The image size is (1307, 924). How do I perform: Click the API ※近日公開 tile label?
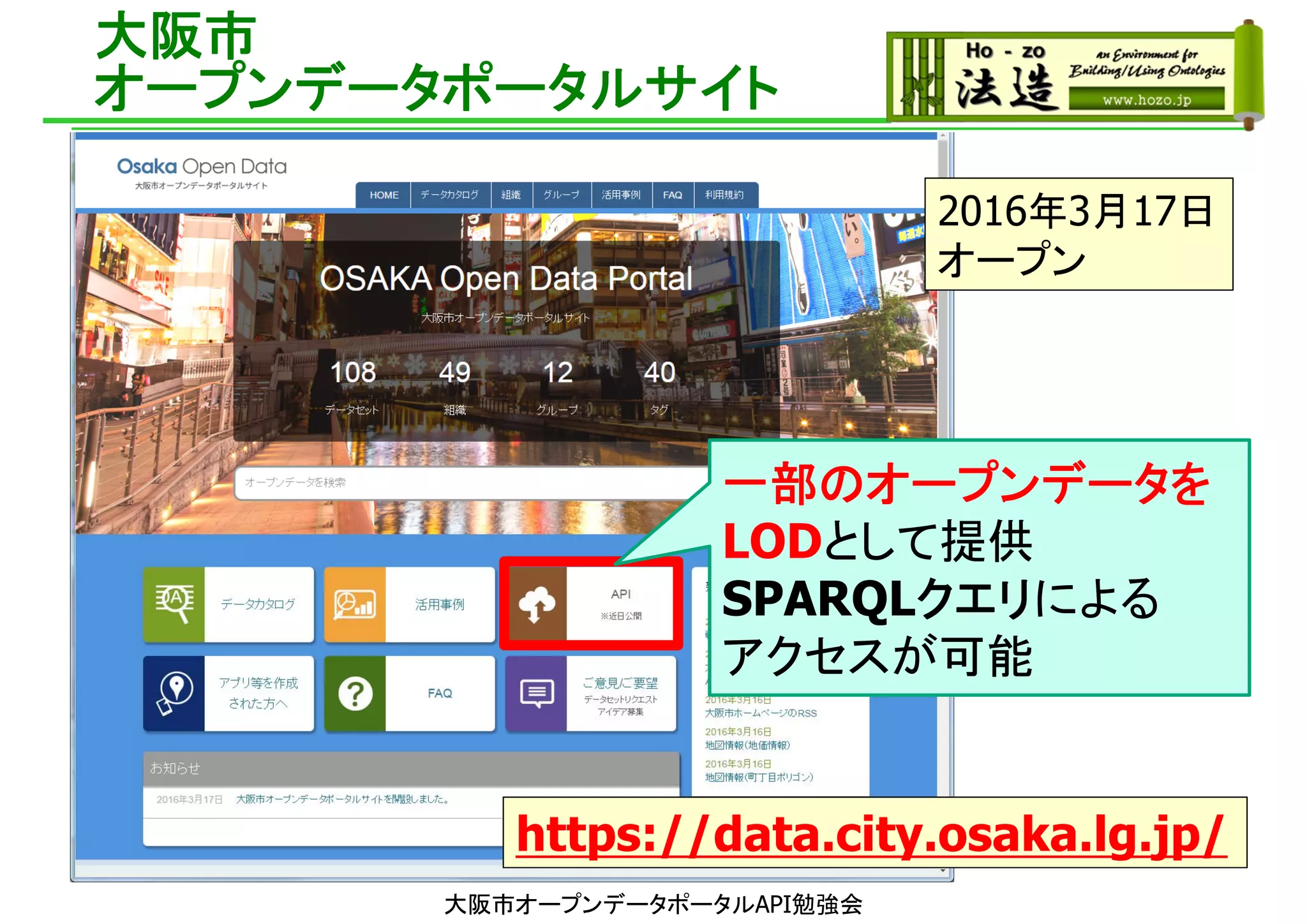tap(620, 604)
